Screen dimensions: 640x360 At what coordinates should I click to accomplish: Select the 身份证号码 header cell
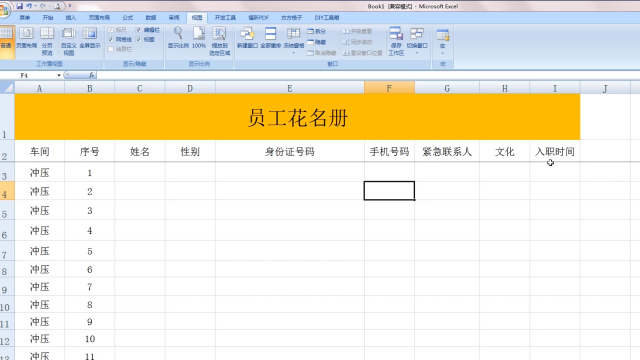pyautogui.click(x=290, y=151)
